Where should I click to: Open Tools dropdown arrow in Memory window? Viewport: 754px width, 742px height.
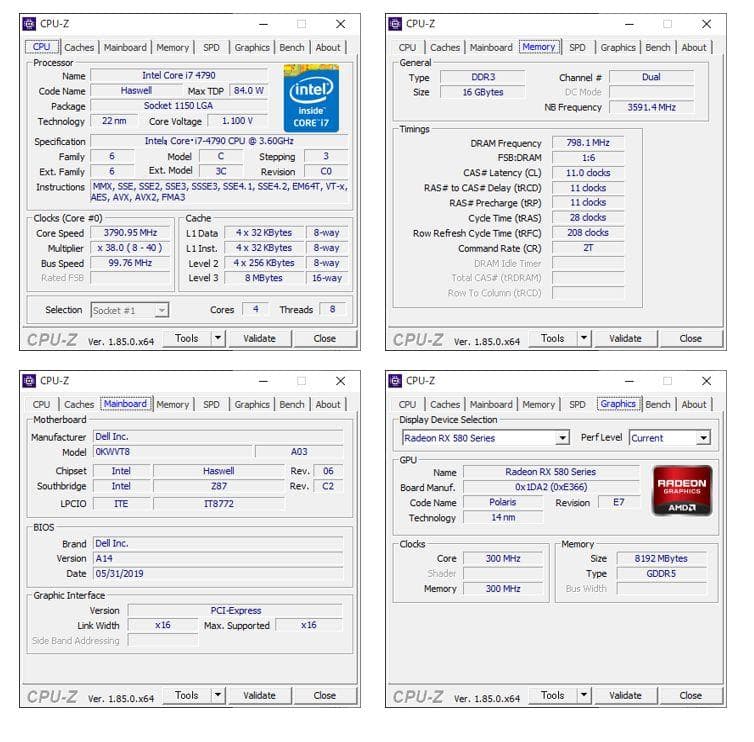click(x=584, y=338)
